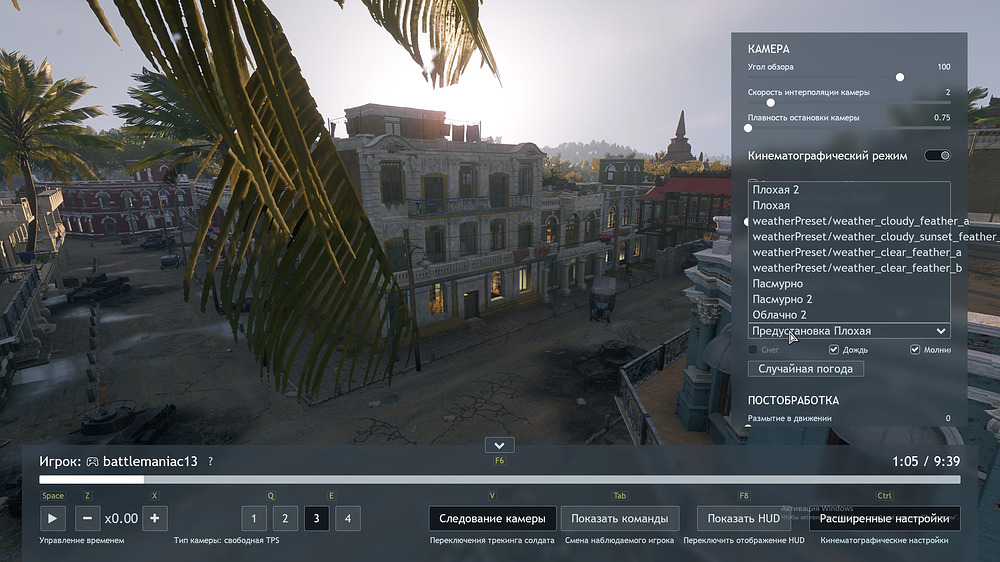Select camera type 2

(285, 519)
